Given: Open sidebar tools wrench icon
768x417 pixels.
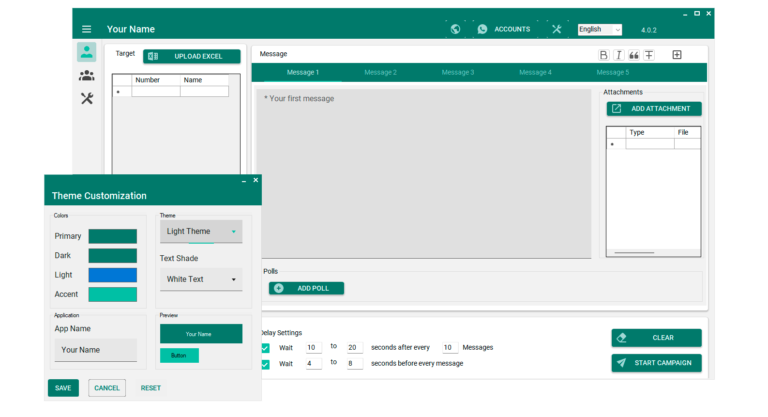Looking at the screenshot, I should 87,98.
